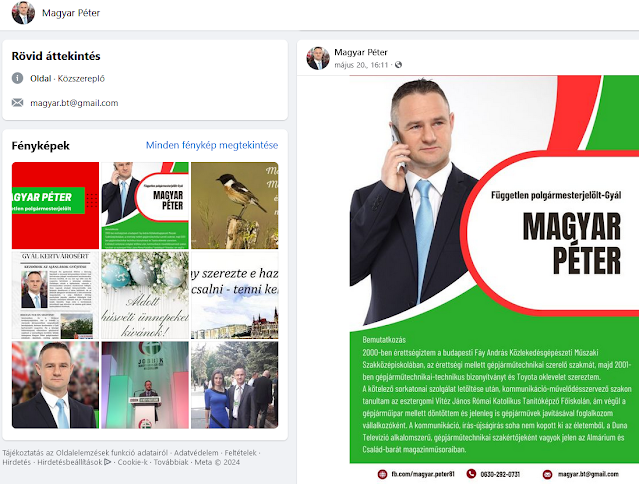Viewport: 639px width, 484px height.
Task: Click the globe public visibility icon
Action: [398, 65]
